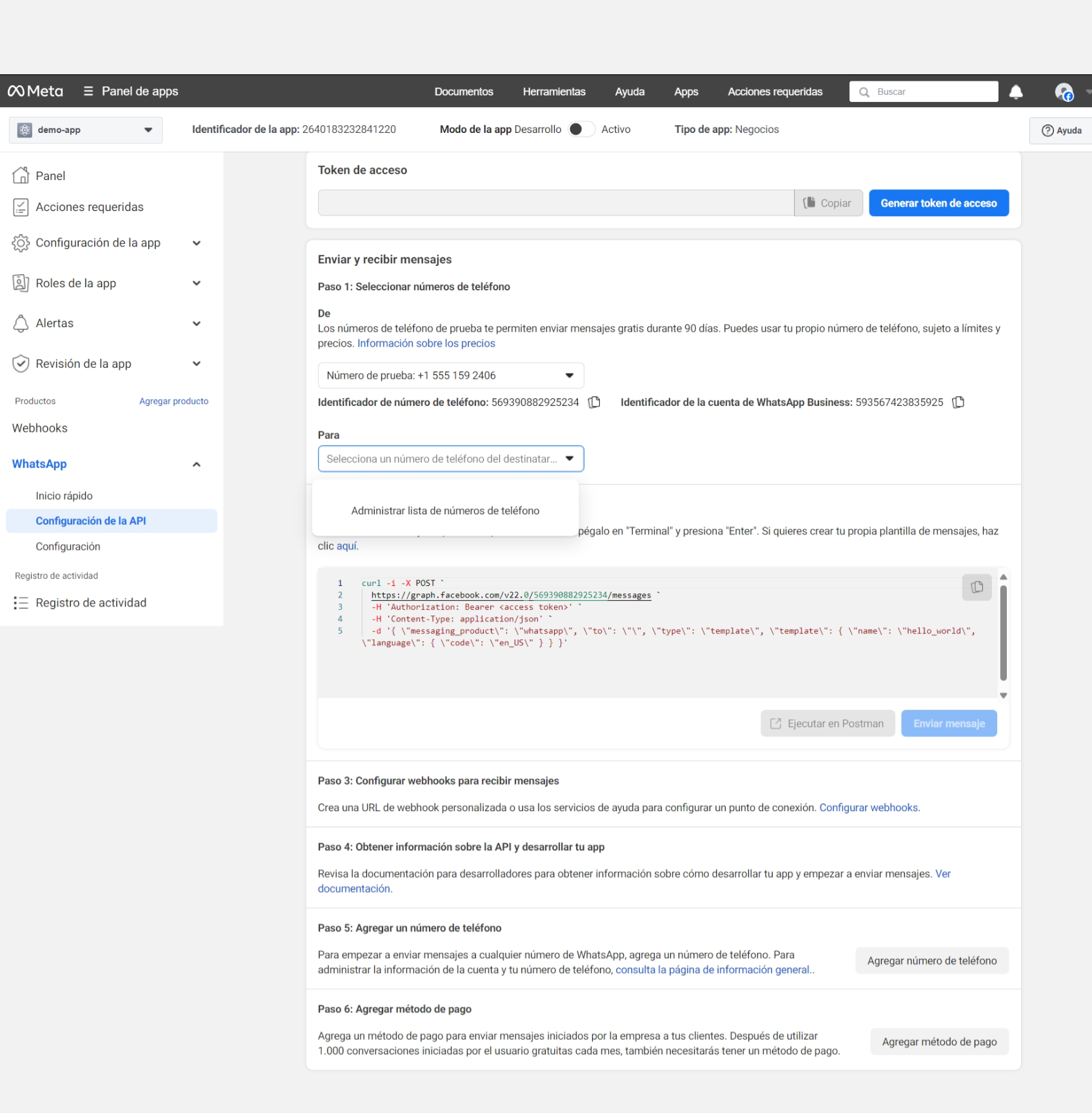Viewport: 1092px width, 1113px height.
Task: Select Configuración de la API
Action: 112,521
